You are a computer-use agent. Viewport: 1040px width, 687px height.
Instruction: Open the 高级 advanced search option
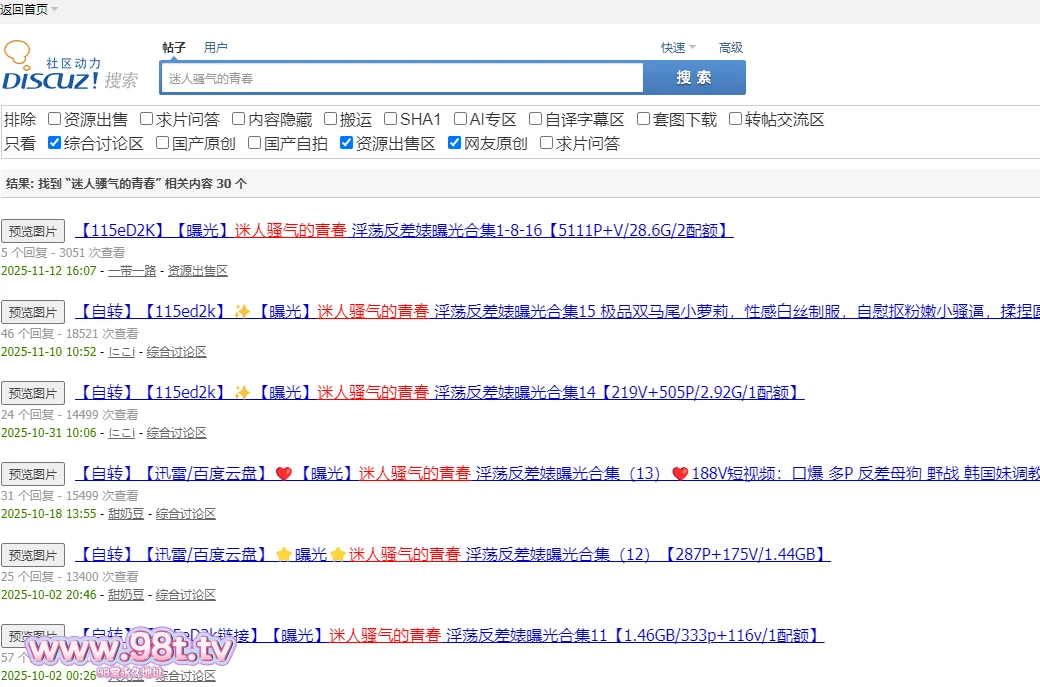pyautogui.click(x=730, y=48)
